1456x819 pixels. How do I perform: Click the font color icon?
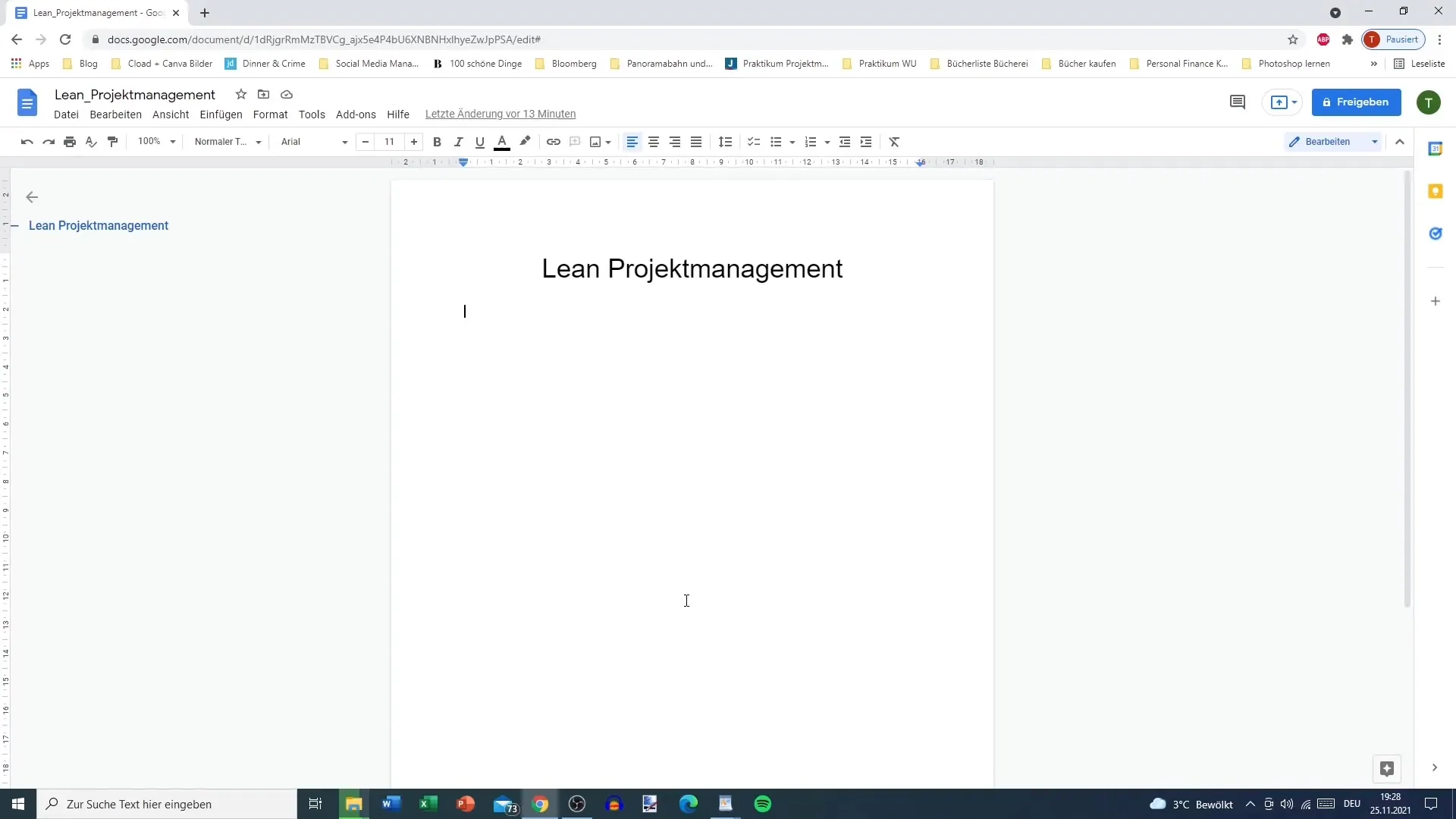[502, 141]
